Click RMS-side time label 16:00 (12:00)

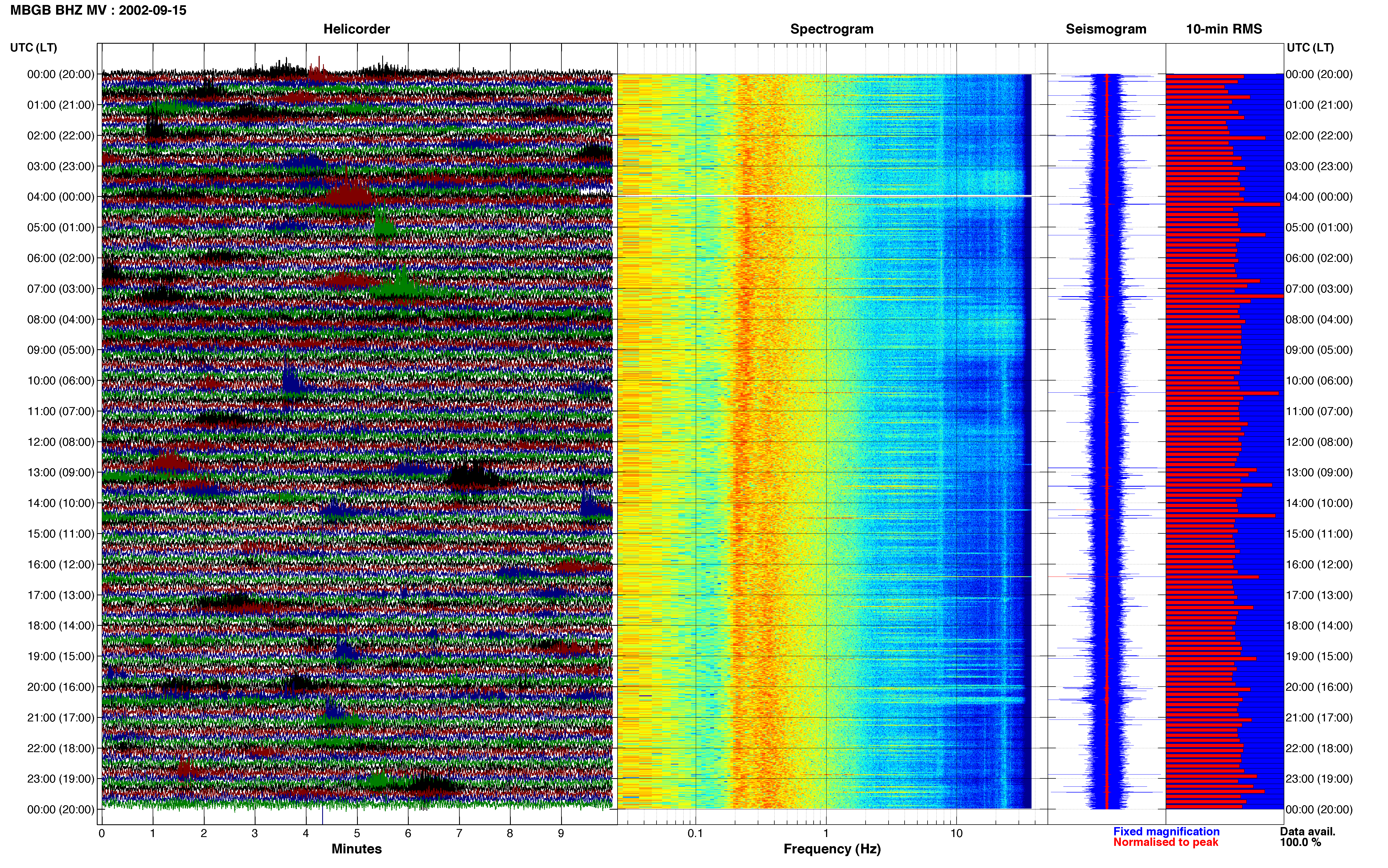1319,564
